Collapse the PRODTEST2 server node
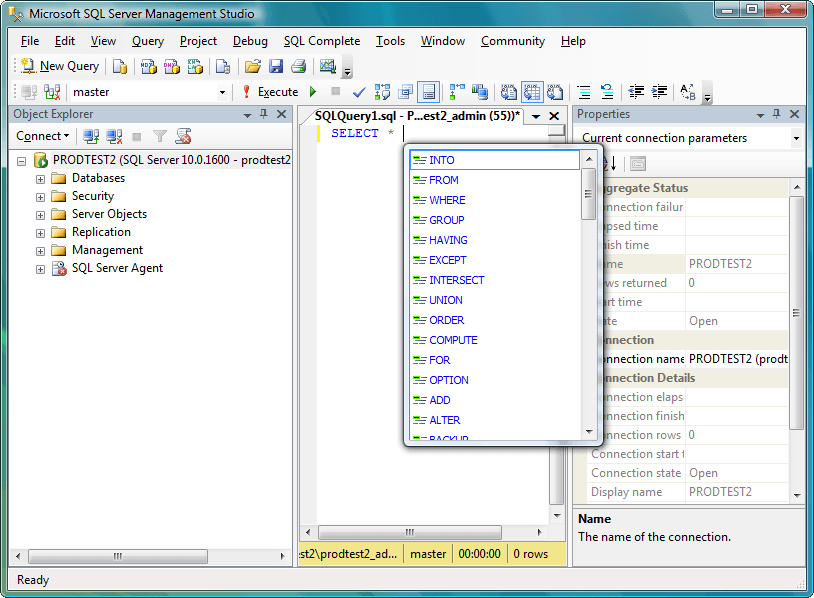Image resolution: width=814 pixels, height=598 pixels. click(22, 161)
